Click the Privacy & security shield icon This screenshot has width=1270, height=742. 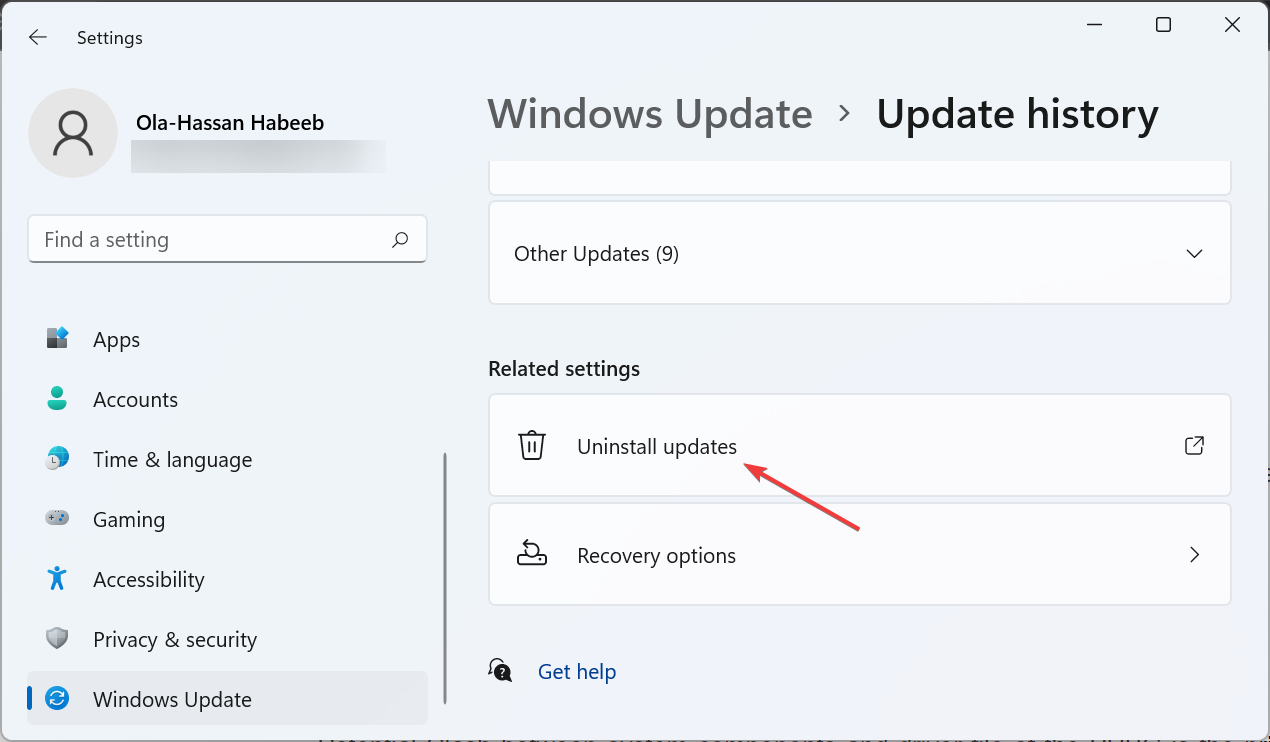[x=57, y=639]
